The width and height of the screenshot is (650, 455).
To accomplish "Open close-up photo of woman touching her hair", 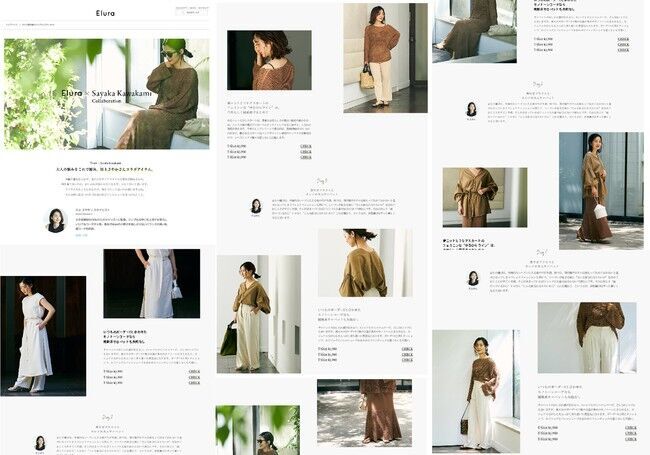I will point(268,60).
